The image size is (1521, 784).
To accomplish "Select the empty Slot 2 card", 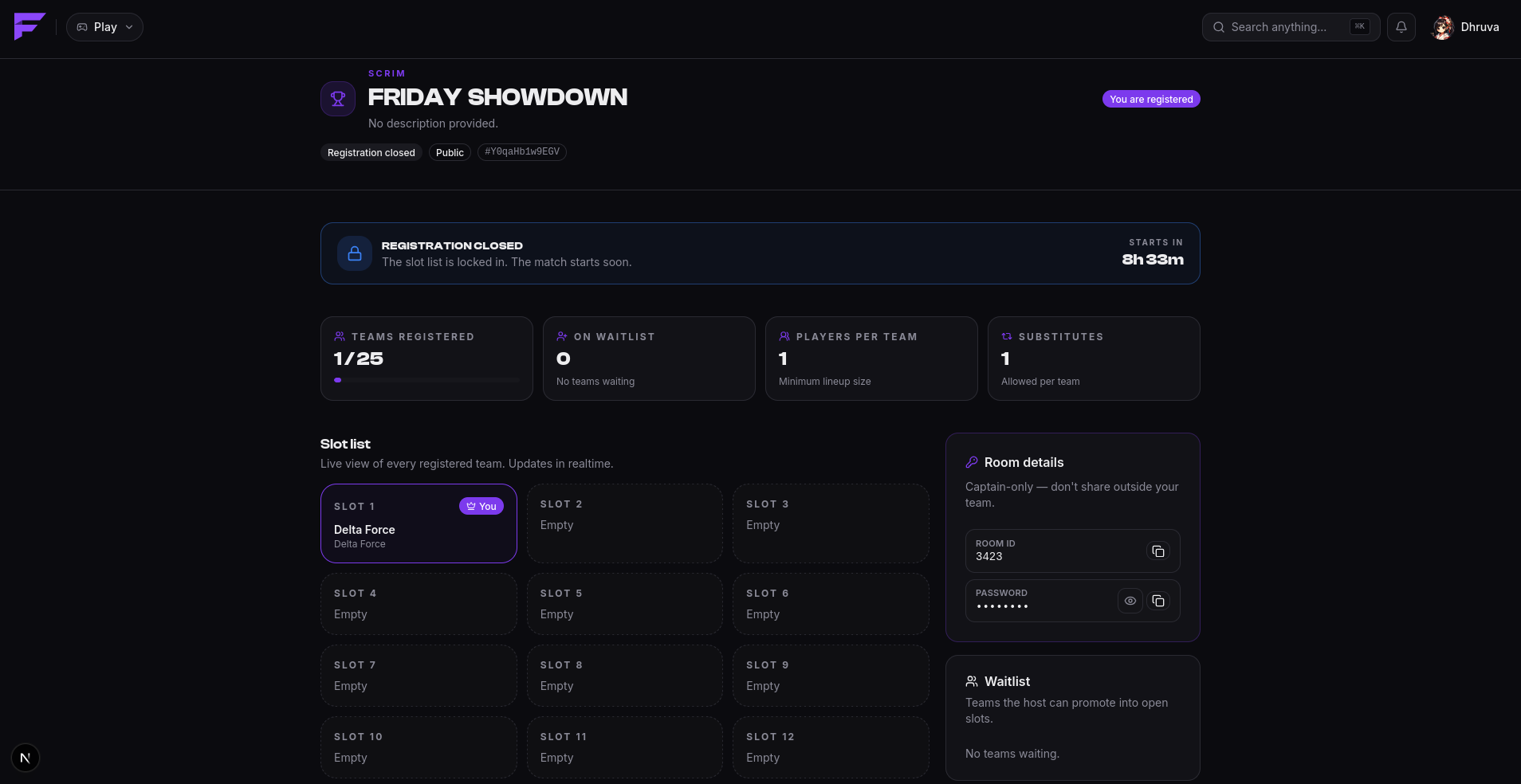I will point(625,523).
